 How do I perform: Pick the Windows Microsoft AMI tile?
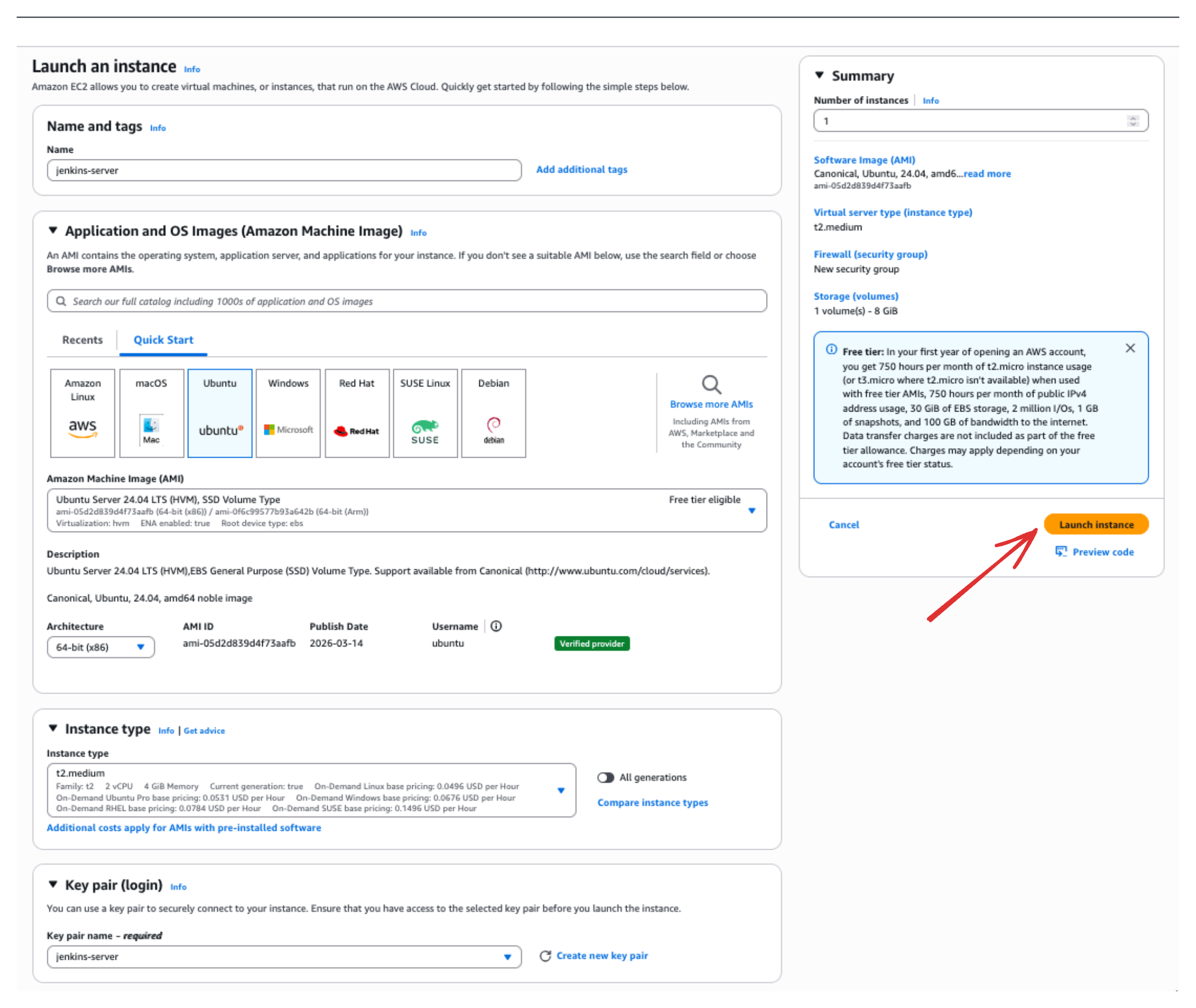point(288,414)
